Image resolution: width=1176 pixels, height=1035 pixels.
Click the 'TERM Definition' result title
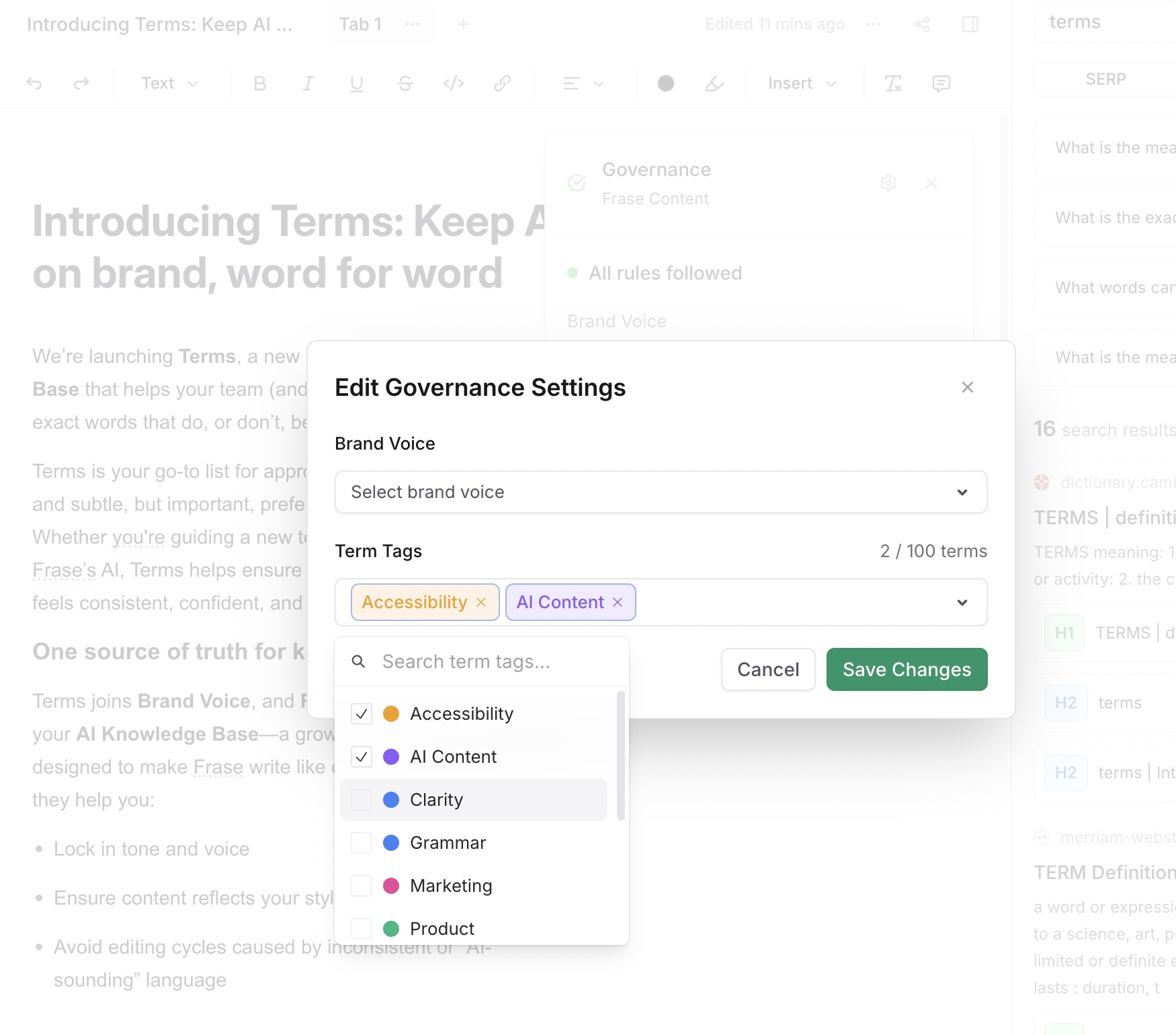[1105, 872]
